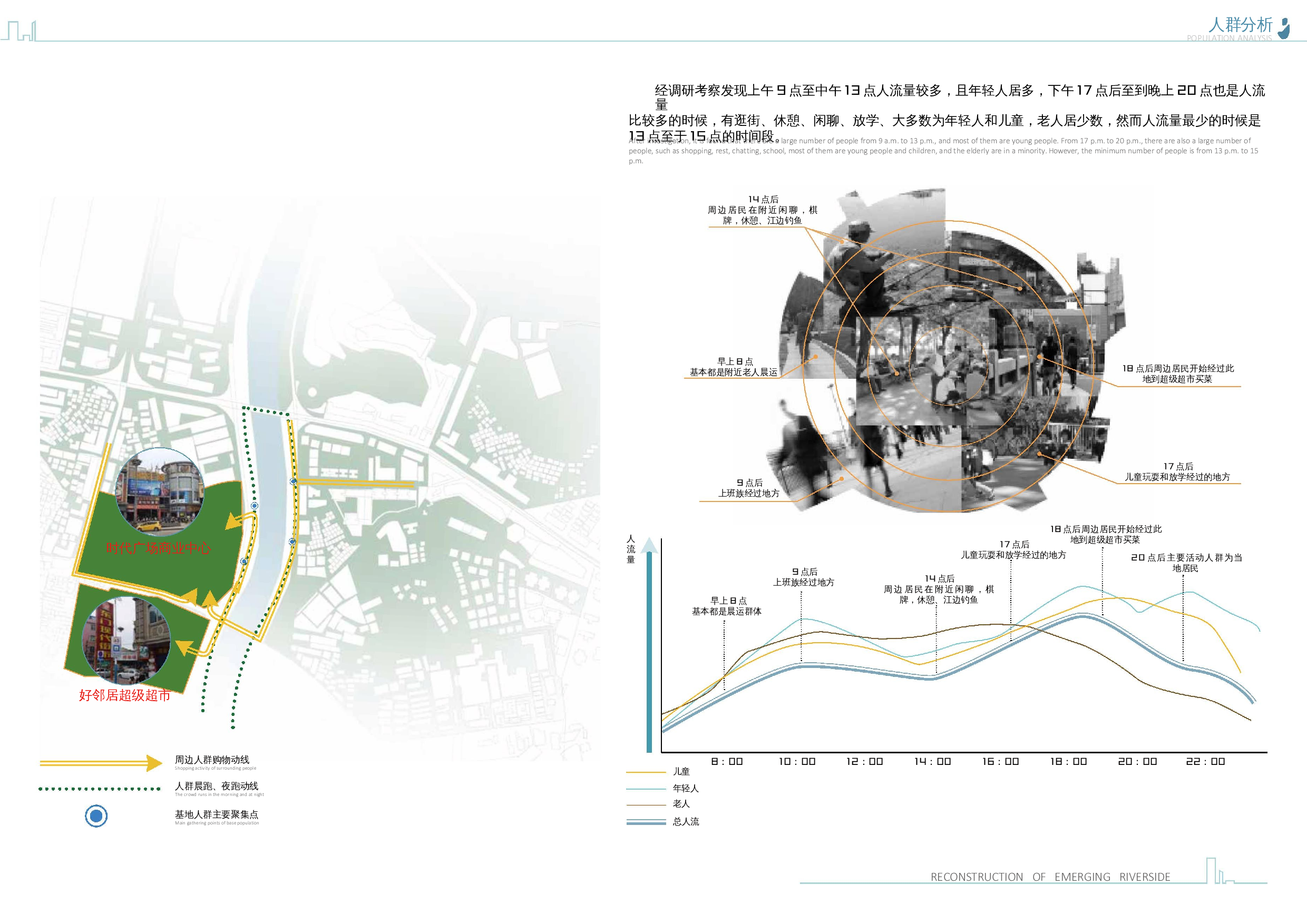The width and height of the screenshot is (1307, 924).
Task: Click the red 好邻居超级超市 label
Action: [x=125, y=695]
